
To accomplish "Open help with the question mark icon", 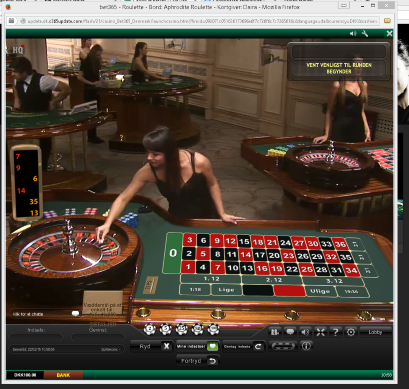I will (335, 332).
